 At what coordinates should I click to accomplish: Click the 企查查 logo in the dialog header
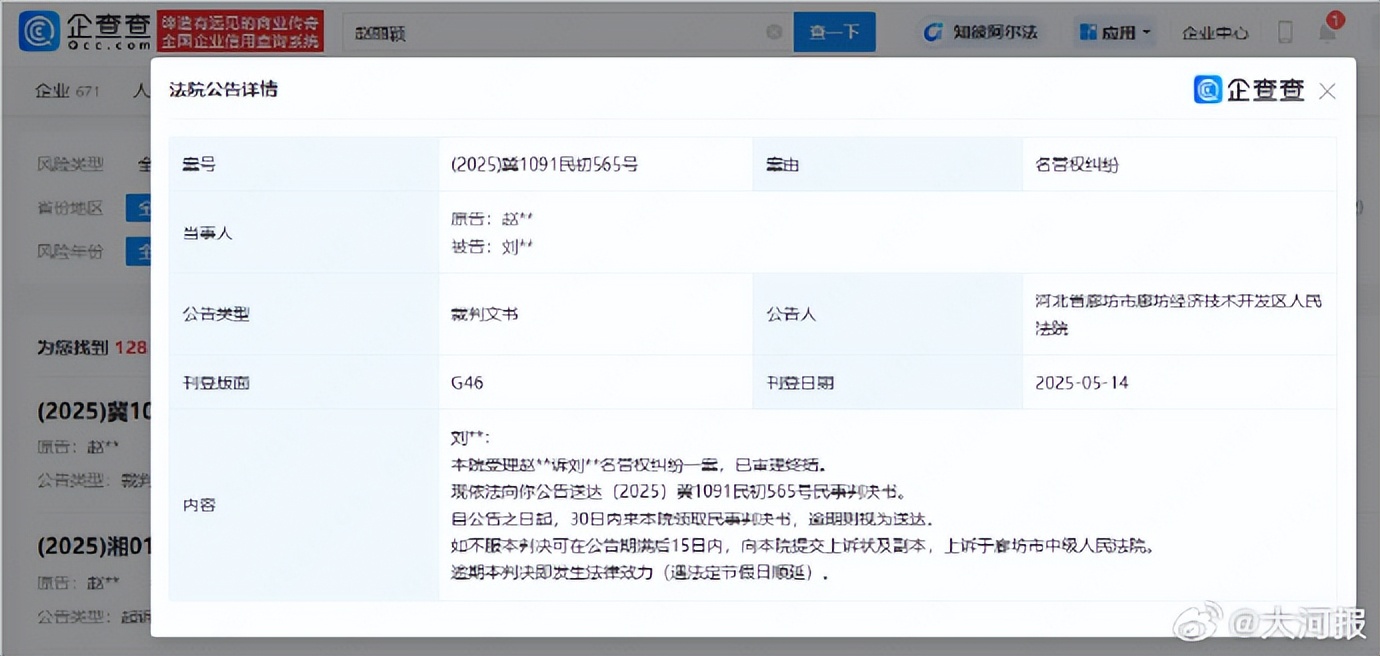[1250, 90]
